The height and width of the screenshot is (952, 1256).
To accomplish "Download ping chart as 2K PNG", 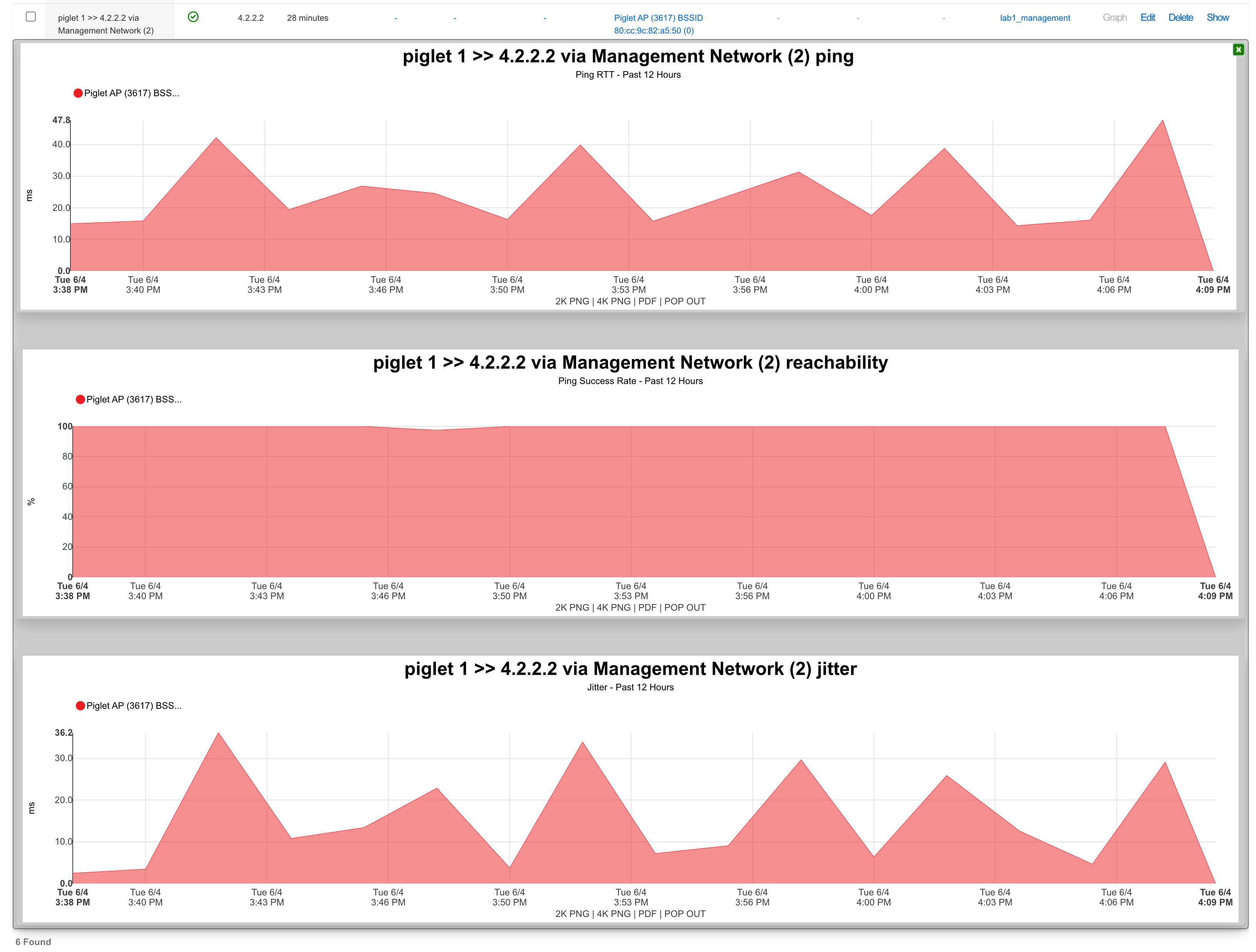I will 572,301.
